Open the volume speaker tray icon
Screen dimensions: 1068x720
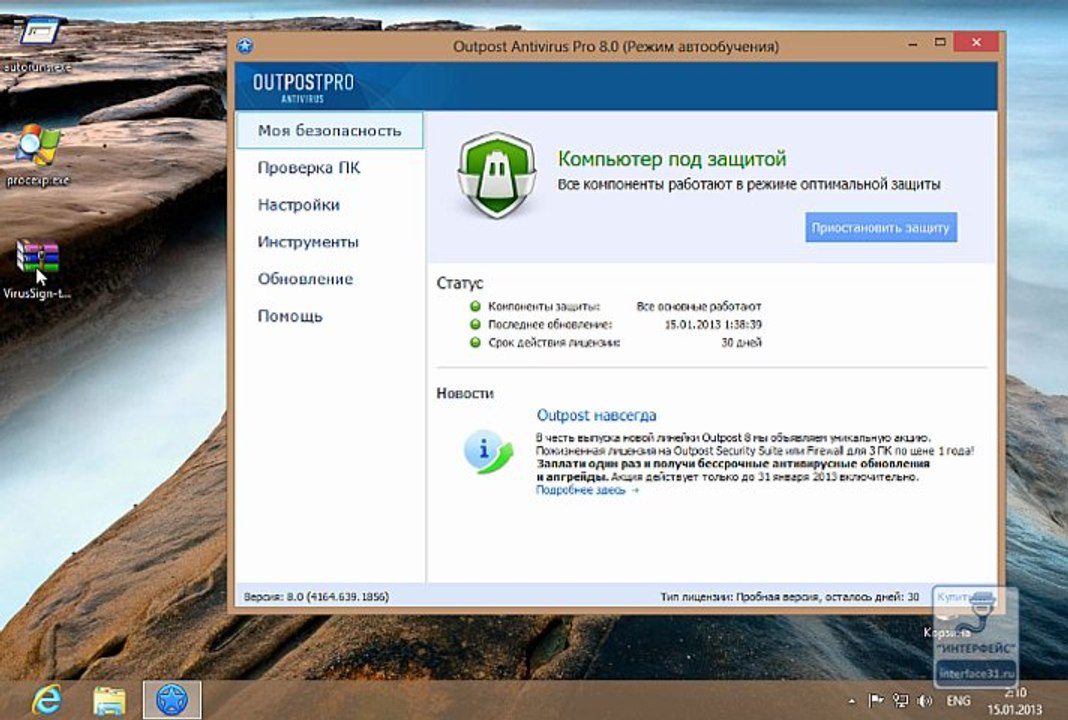point(924,700)
